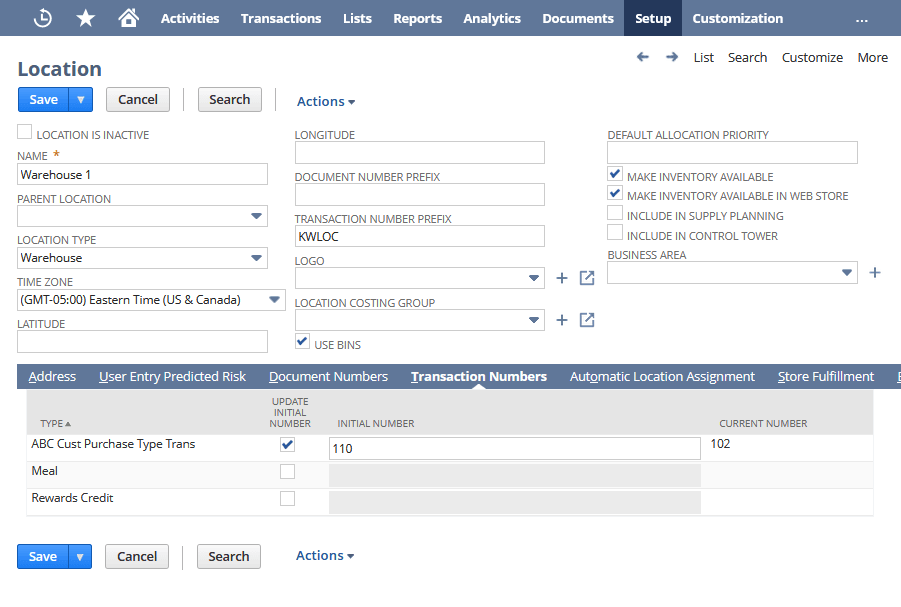The height and width of the screenshot is (607, 901).
Task: Open the Setup menu
Action: [653, 18]
